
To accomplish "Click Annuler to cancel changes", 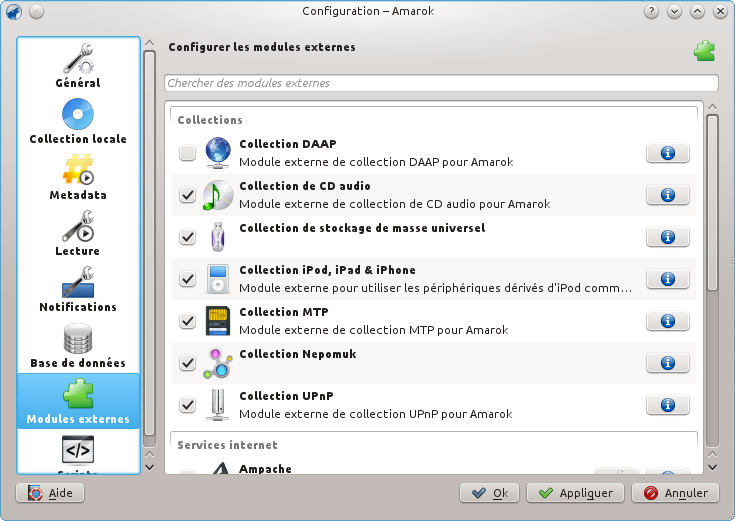I will pyautogui.click(x=675, y=493).
